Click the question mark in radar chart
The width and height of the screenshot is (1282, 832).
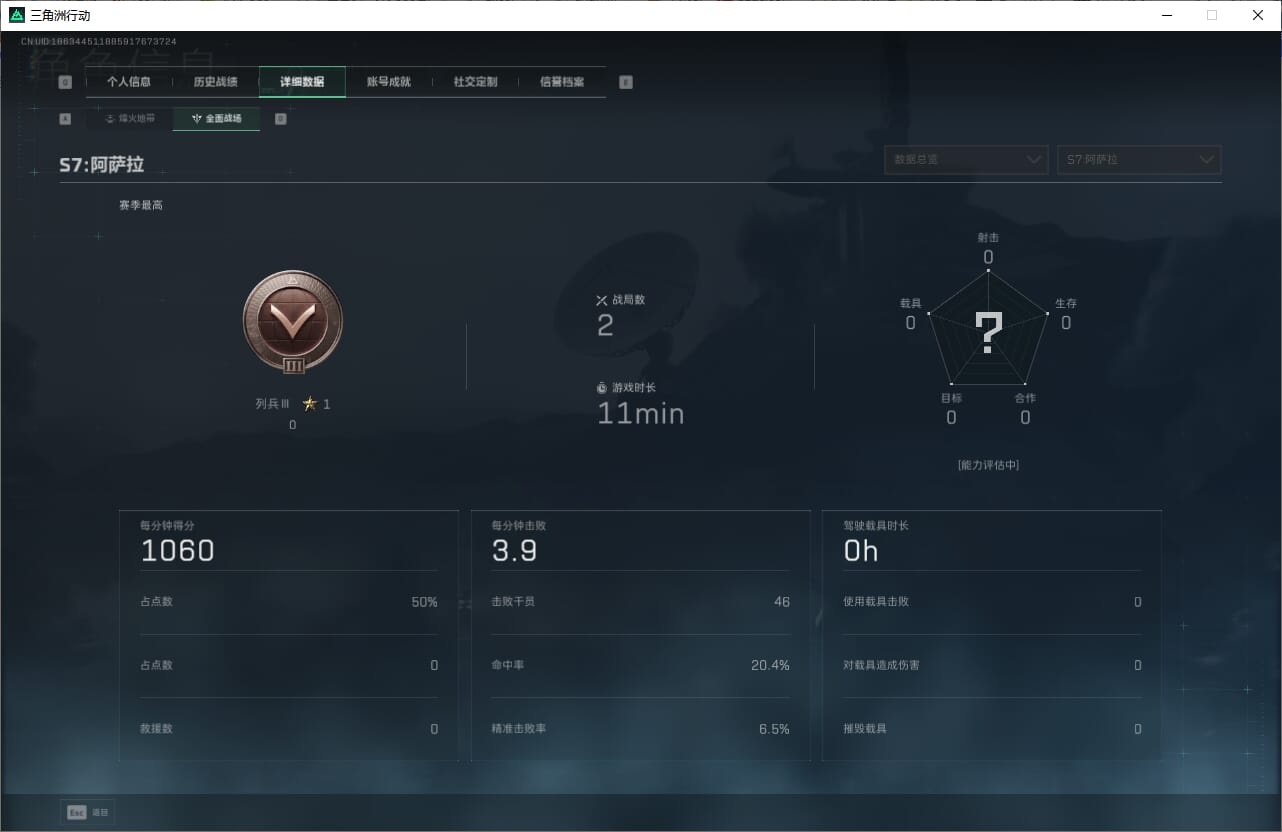coord(988,333)
